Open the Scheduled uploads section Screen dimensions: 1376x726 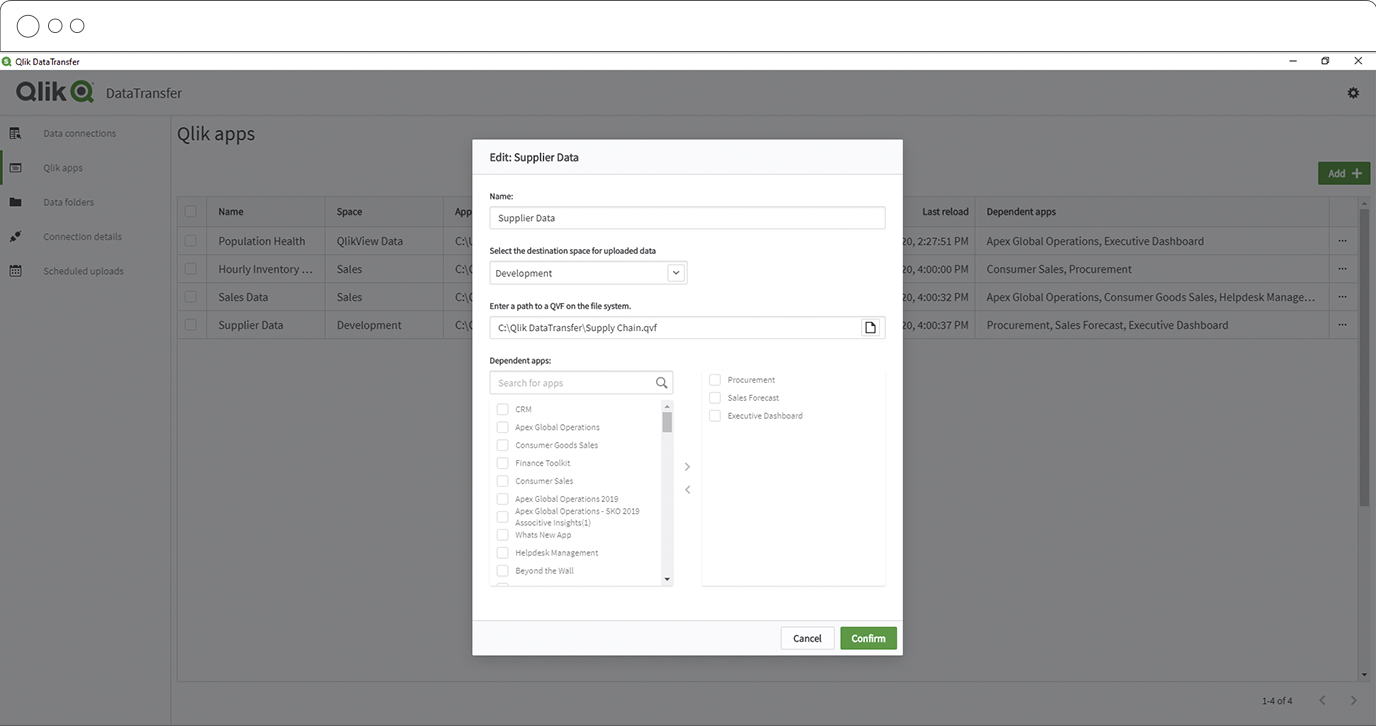(82, 270)
